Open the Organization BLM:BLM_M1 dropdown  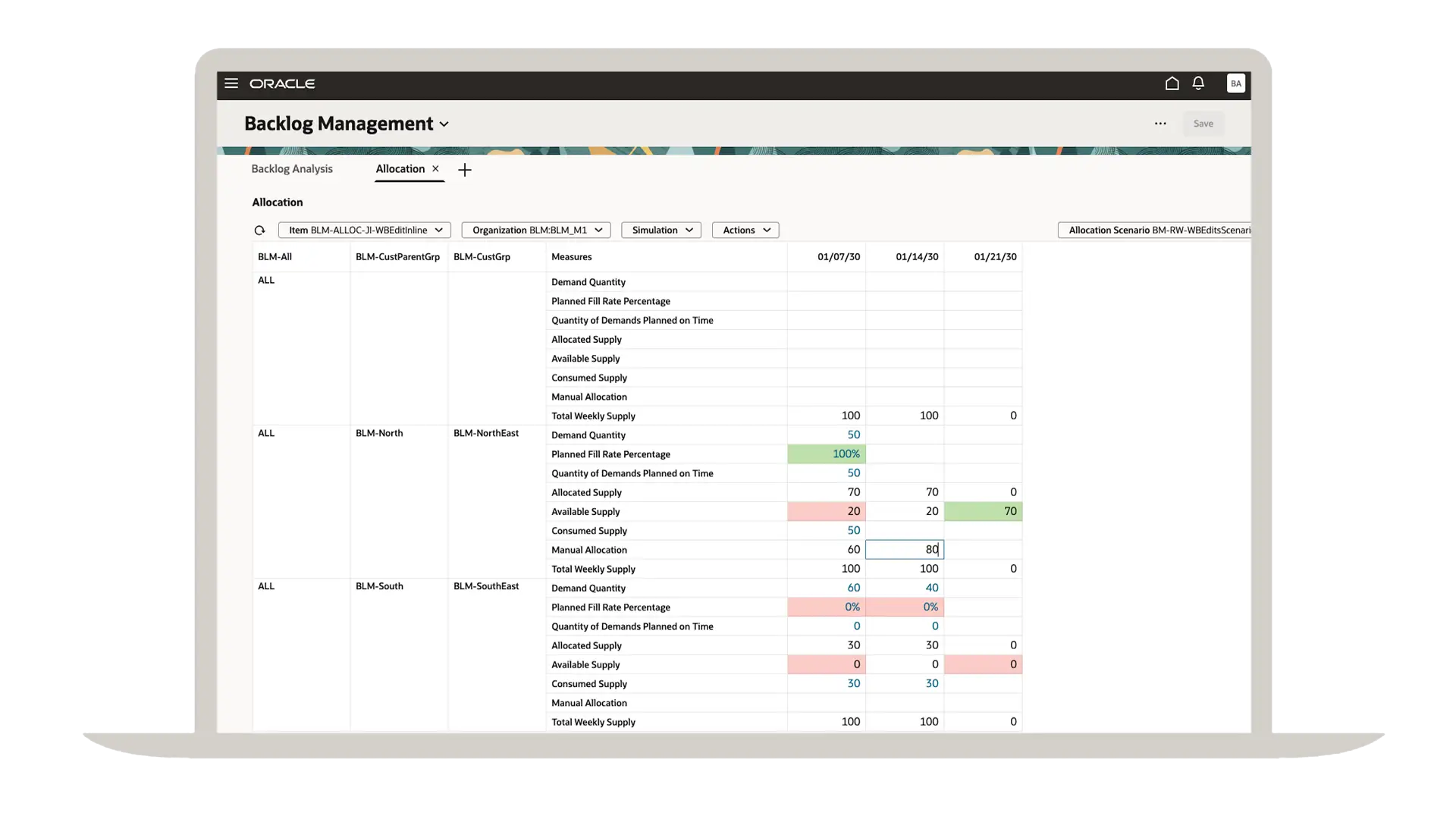[535, 230]
